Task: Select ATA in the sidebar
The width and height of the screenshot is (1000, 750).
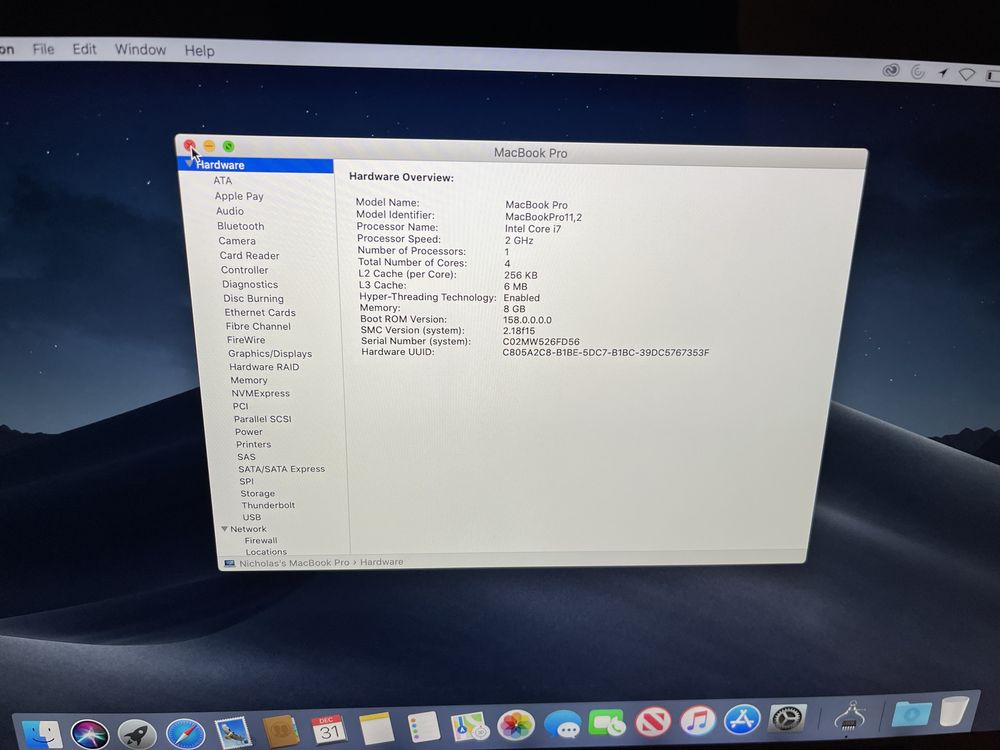Action: (x=223, y=180)
